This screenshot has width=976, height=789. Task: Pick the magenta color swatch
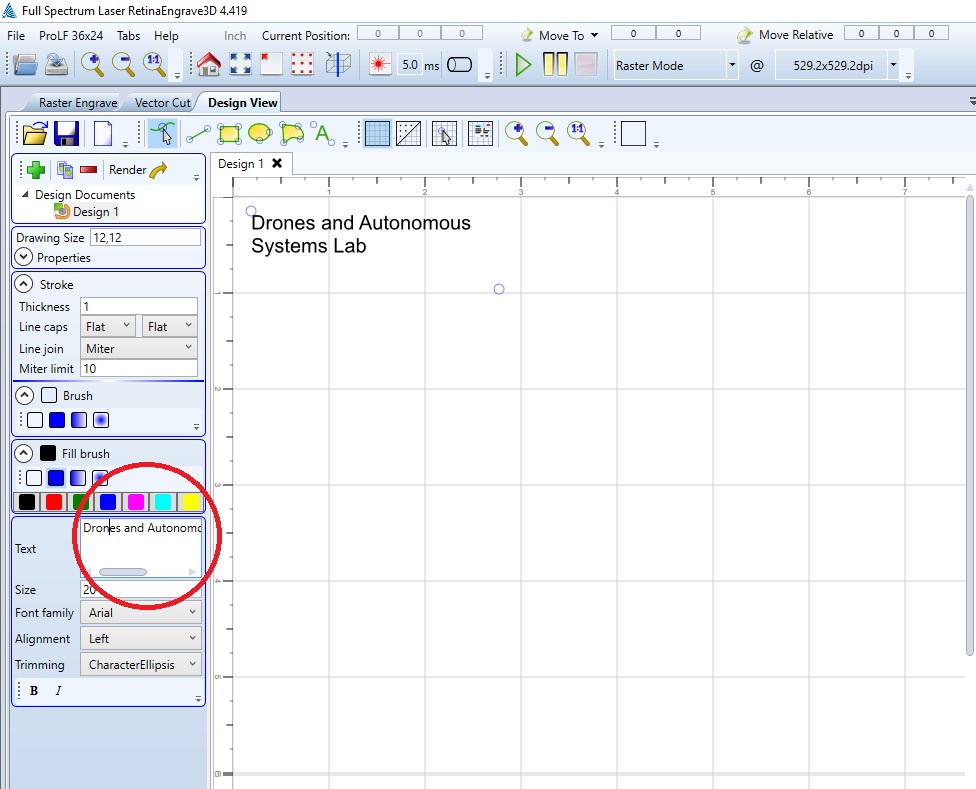pyautogui.click(x=136, y=502)
